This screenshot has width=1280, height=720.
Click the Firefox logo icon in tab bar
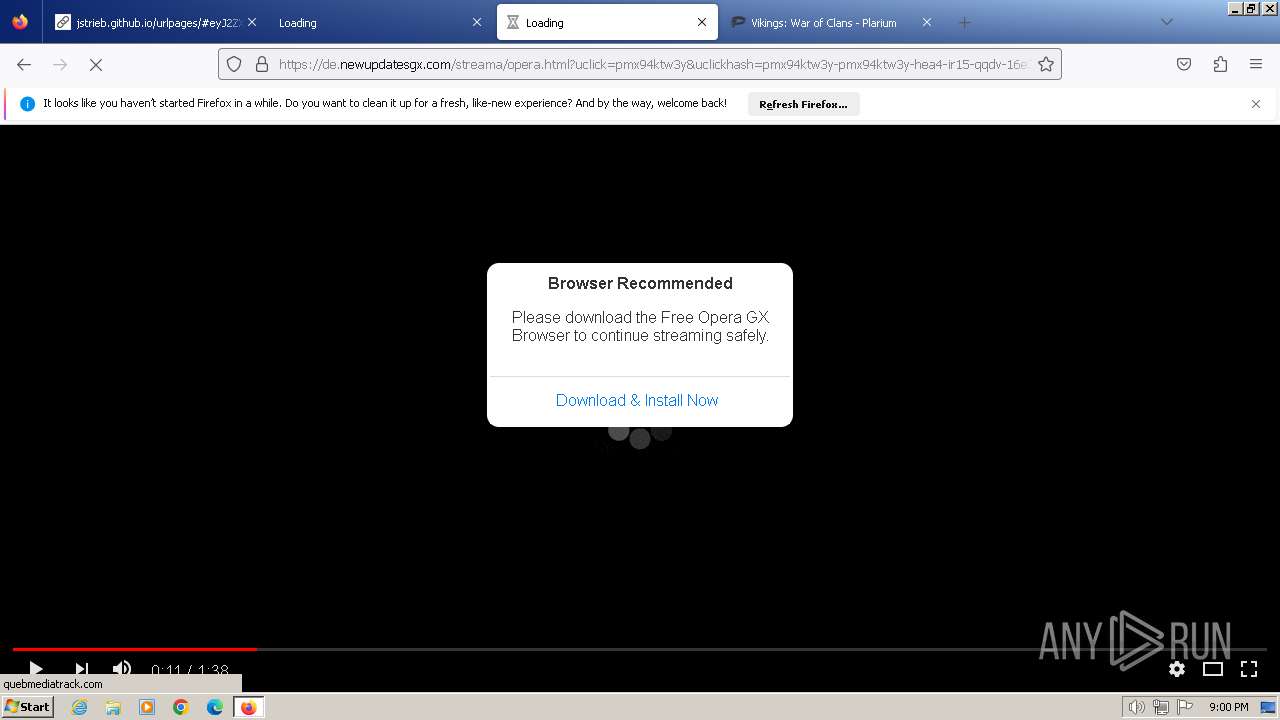20,22
